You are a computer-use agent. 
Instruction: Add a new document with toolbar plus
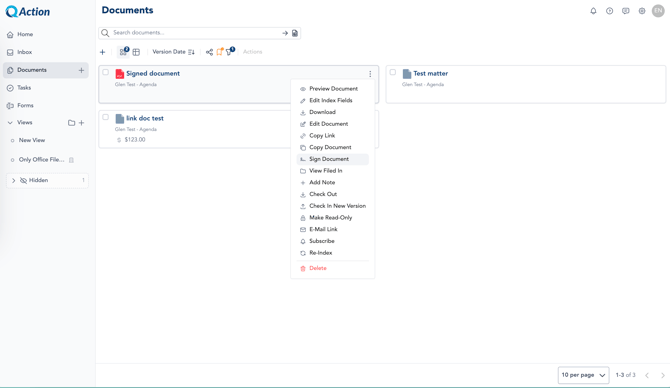(x=103, y=52)
